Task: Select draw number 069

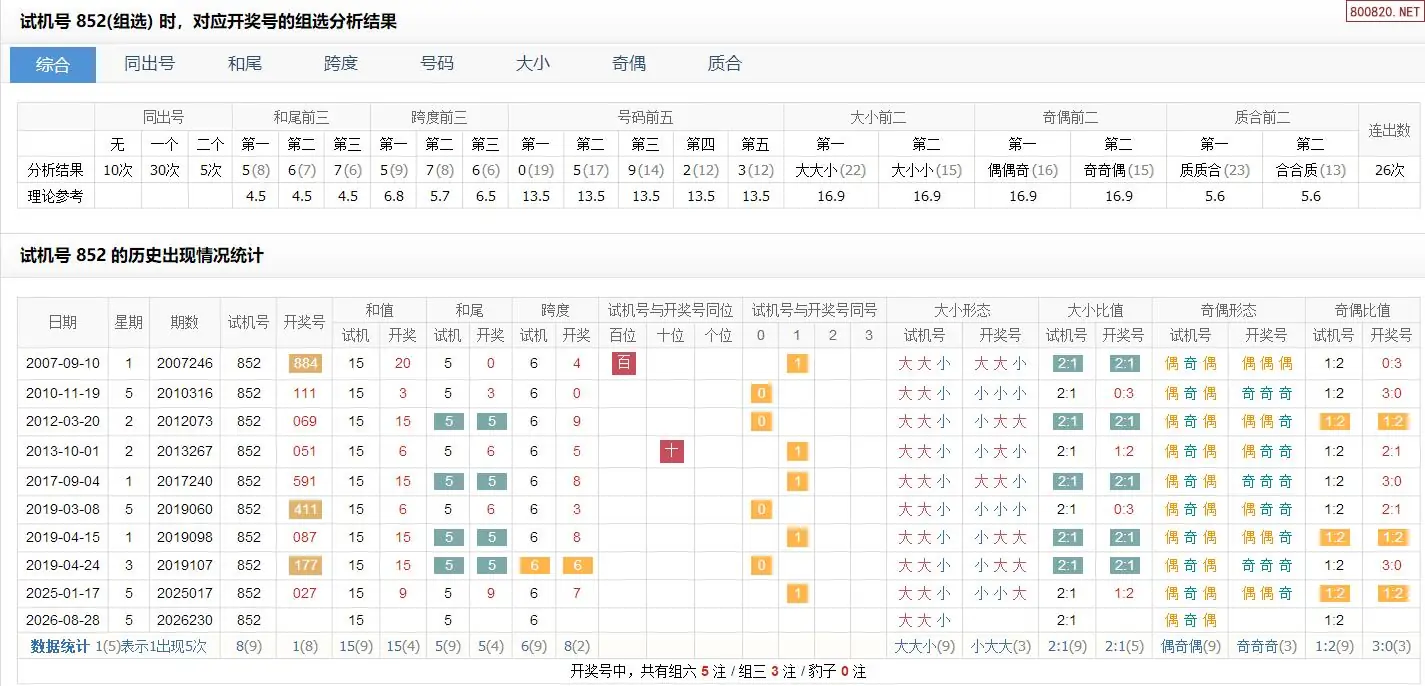Action: click(x=305, y=422)
